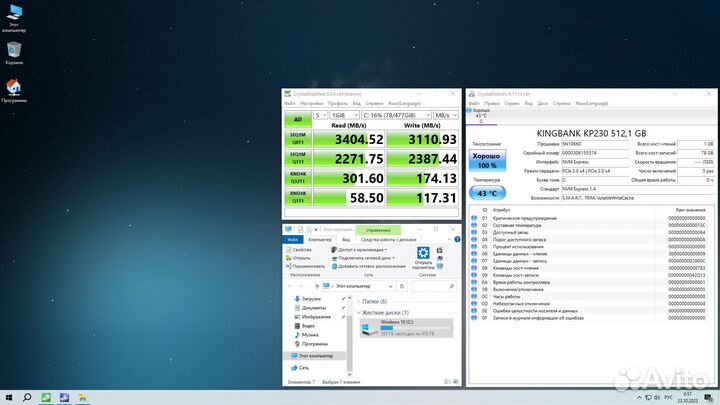
Task: Run RND4K Q32T1 test button
Action: [298, 178]
